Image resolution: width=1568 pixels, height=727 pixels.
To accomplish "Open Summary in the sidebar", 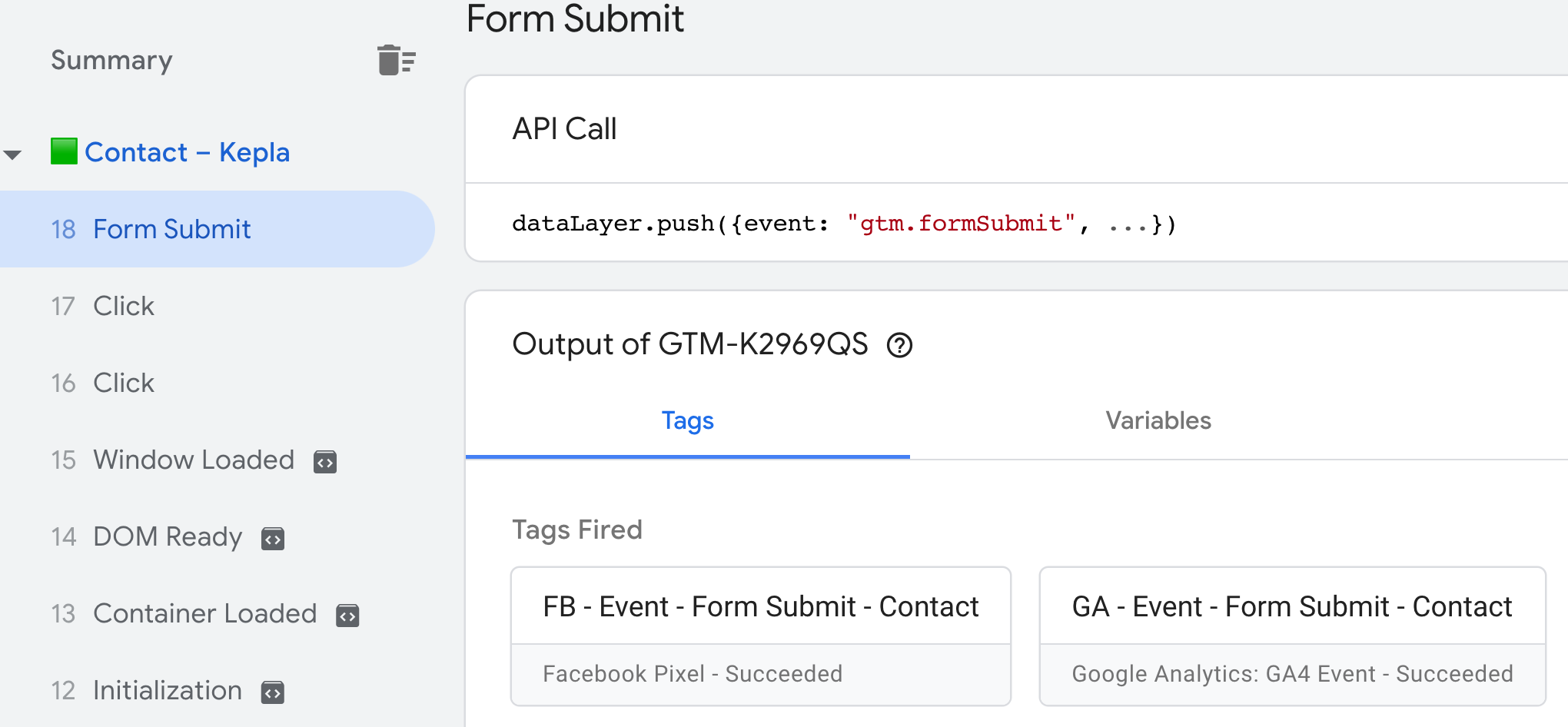I will [x=112, y=60].
